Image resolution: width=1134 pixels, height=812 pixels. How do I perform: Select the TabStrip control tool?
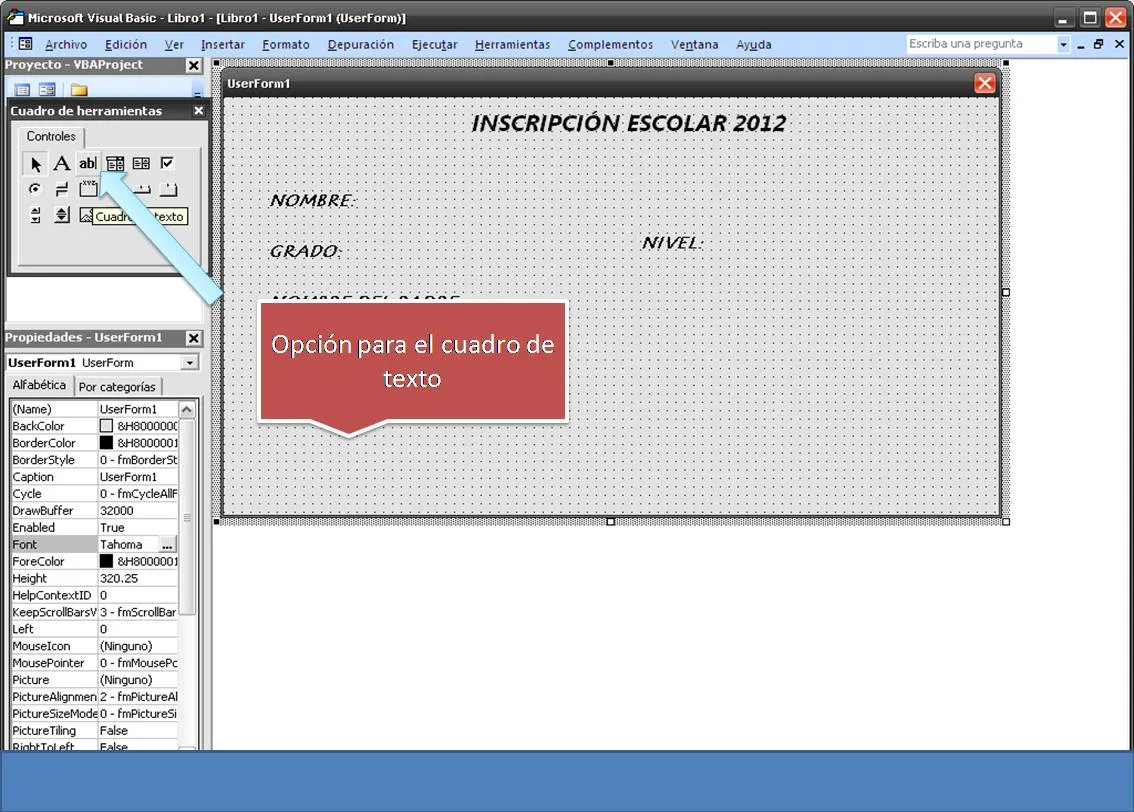pos(142,189)
